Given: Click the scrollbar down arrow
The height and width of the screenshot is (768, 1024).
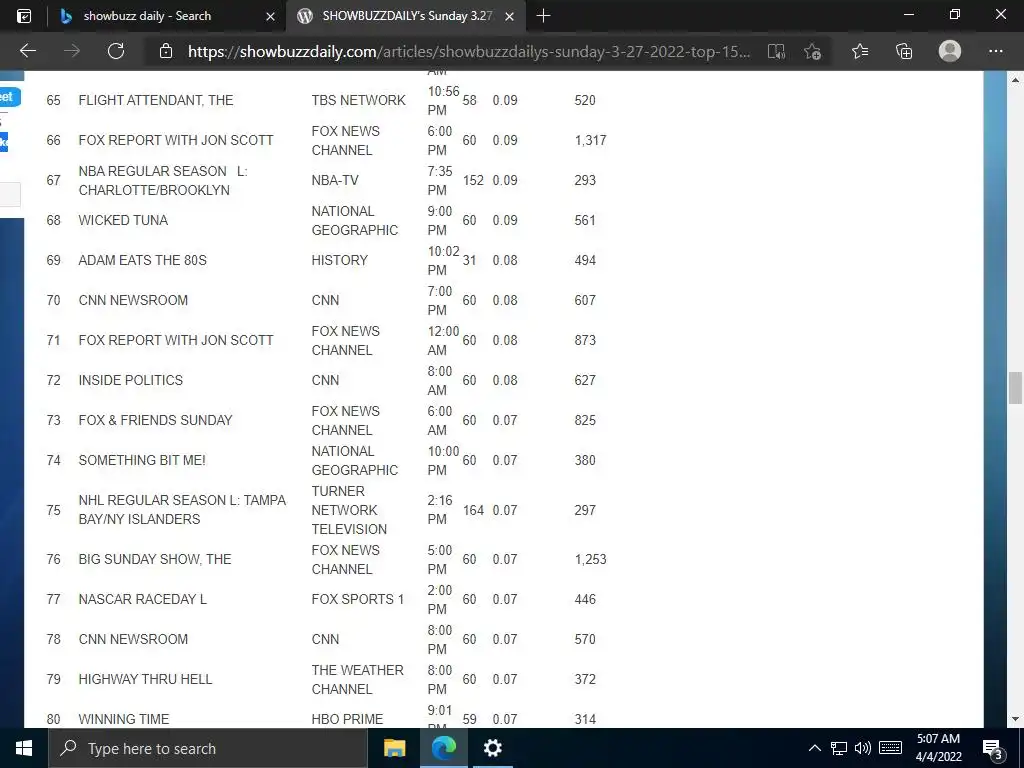Looking at the screenshot, I should [1015, 719].
